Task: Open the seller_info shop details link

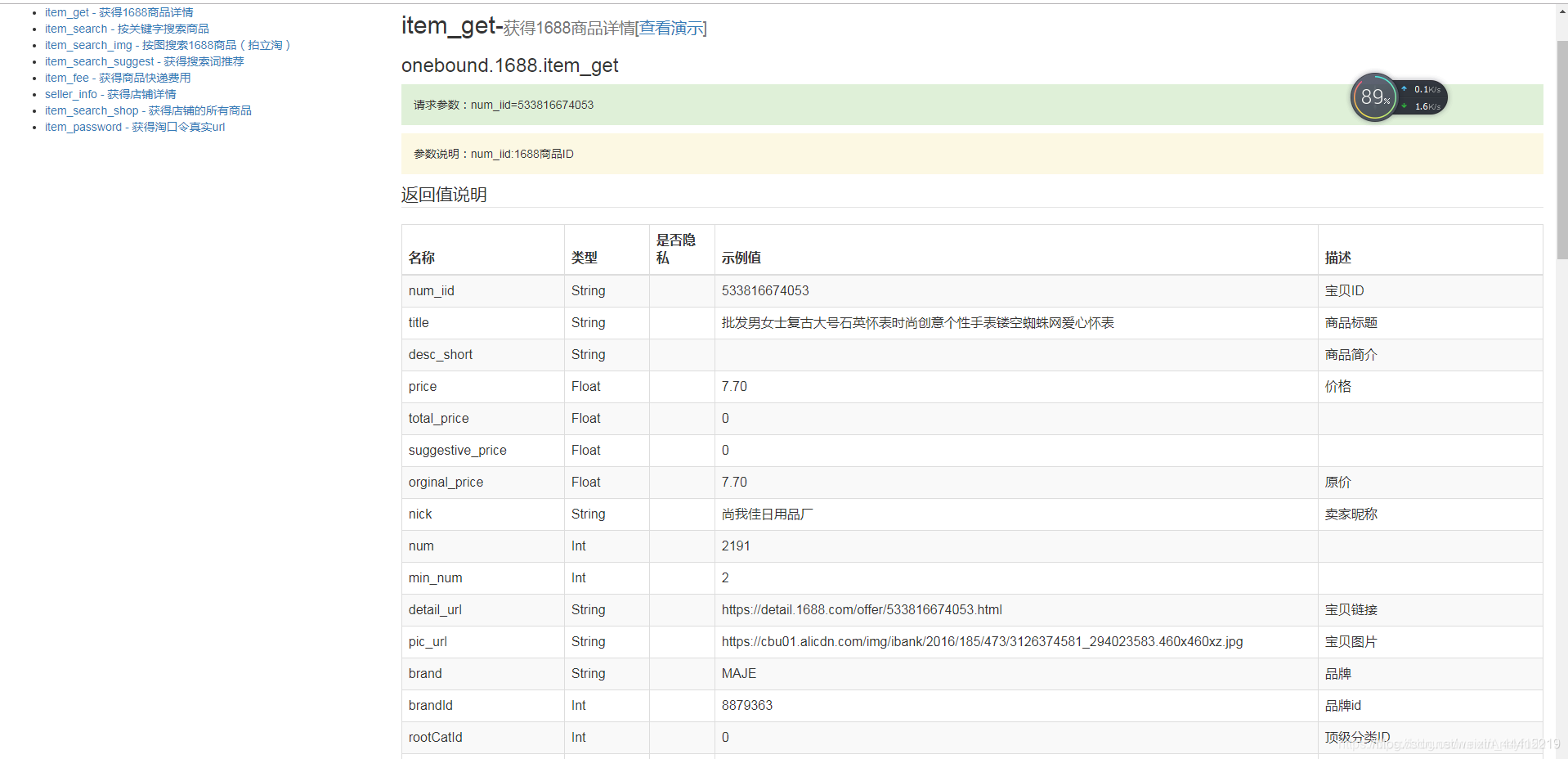Action: tap(110, 94)
